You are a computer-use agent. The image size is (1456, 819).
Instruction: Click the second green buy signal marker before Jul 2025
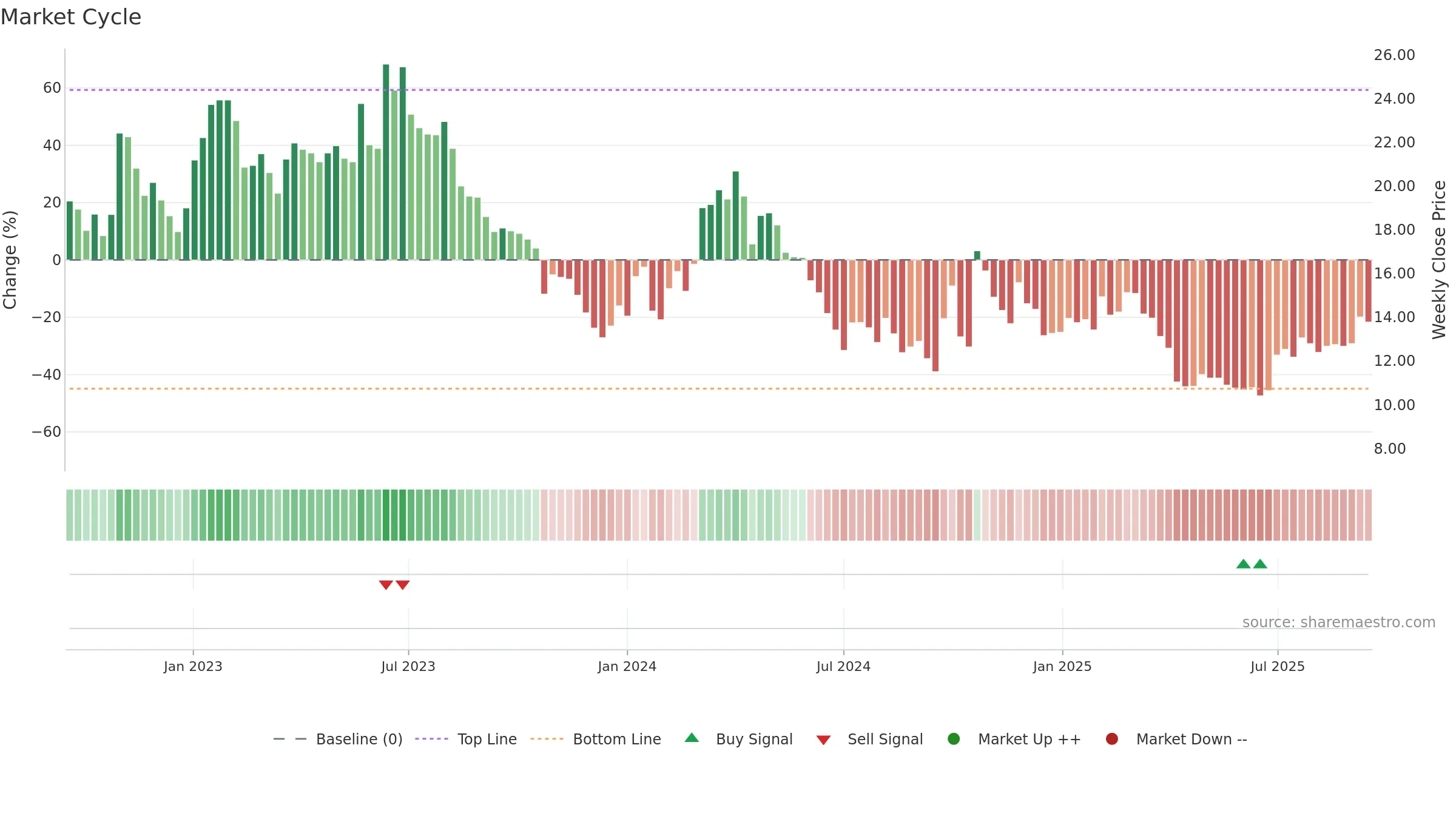[1260, 564]
